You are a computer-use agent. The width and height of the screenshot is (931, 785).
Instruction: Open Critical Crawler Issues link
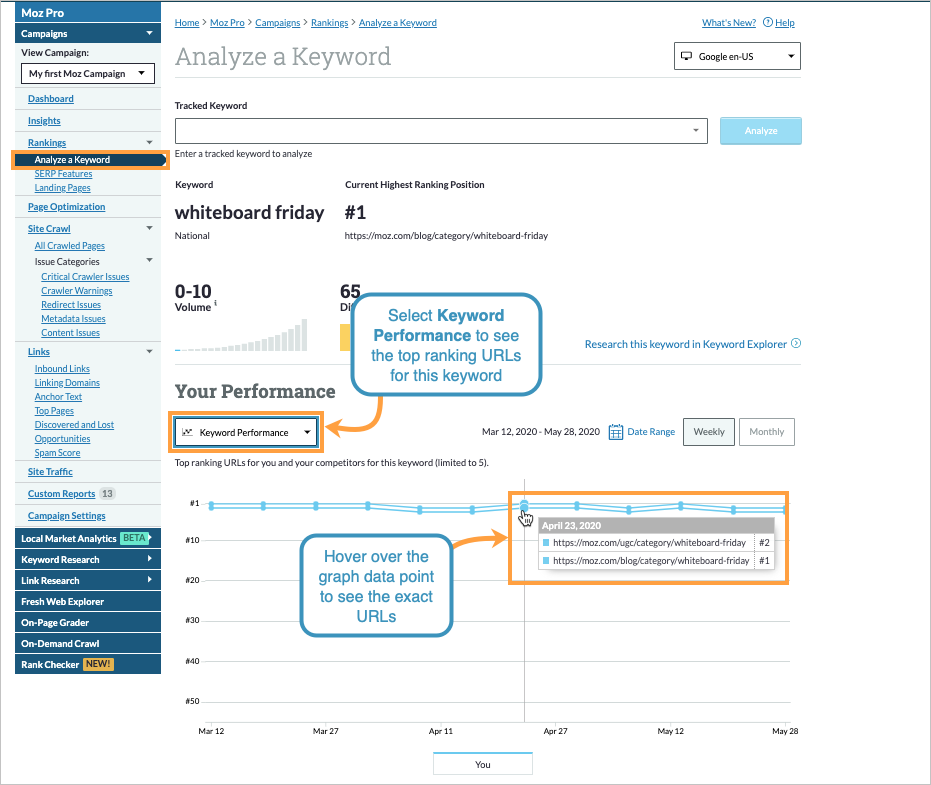pos(85,276)
